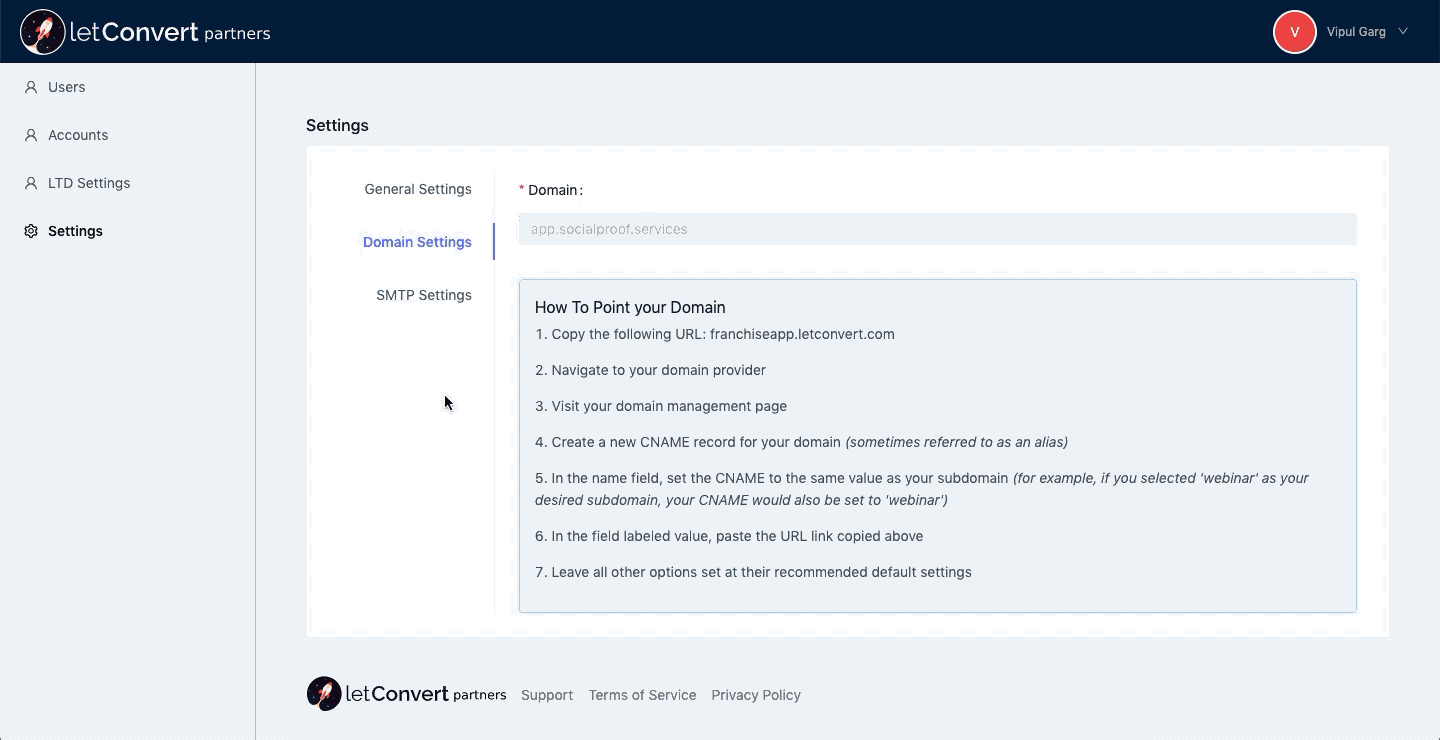The image size is (1440, 740).
Task: Click the Support footer link
Action: [547, 695]
